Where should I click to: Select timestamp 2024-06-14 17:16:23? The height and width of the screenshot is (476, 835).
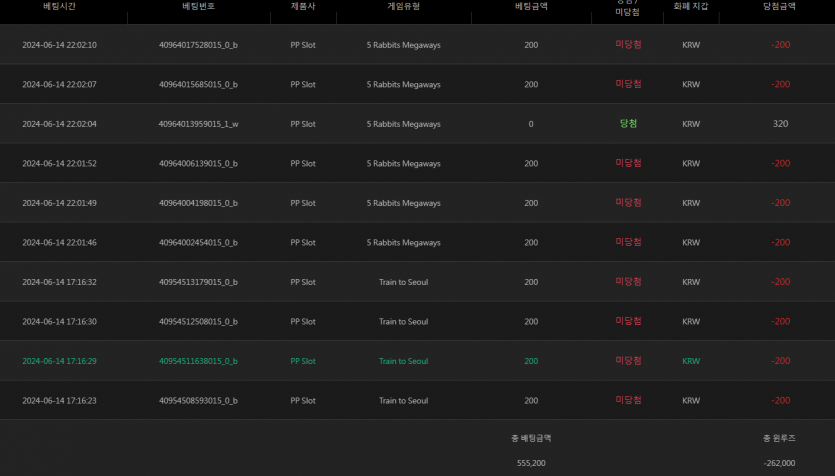pos(60,401)
